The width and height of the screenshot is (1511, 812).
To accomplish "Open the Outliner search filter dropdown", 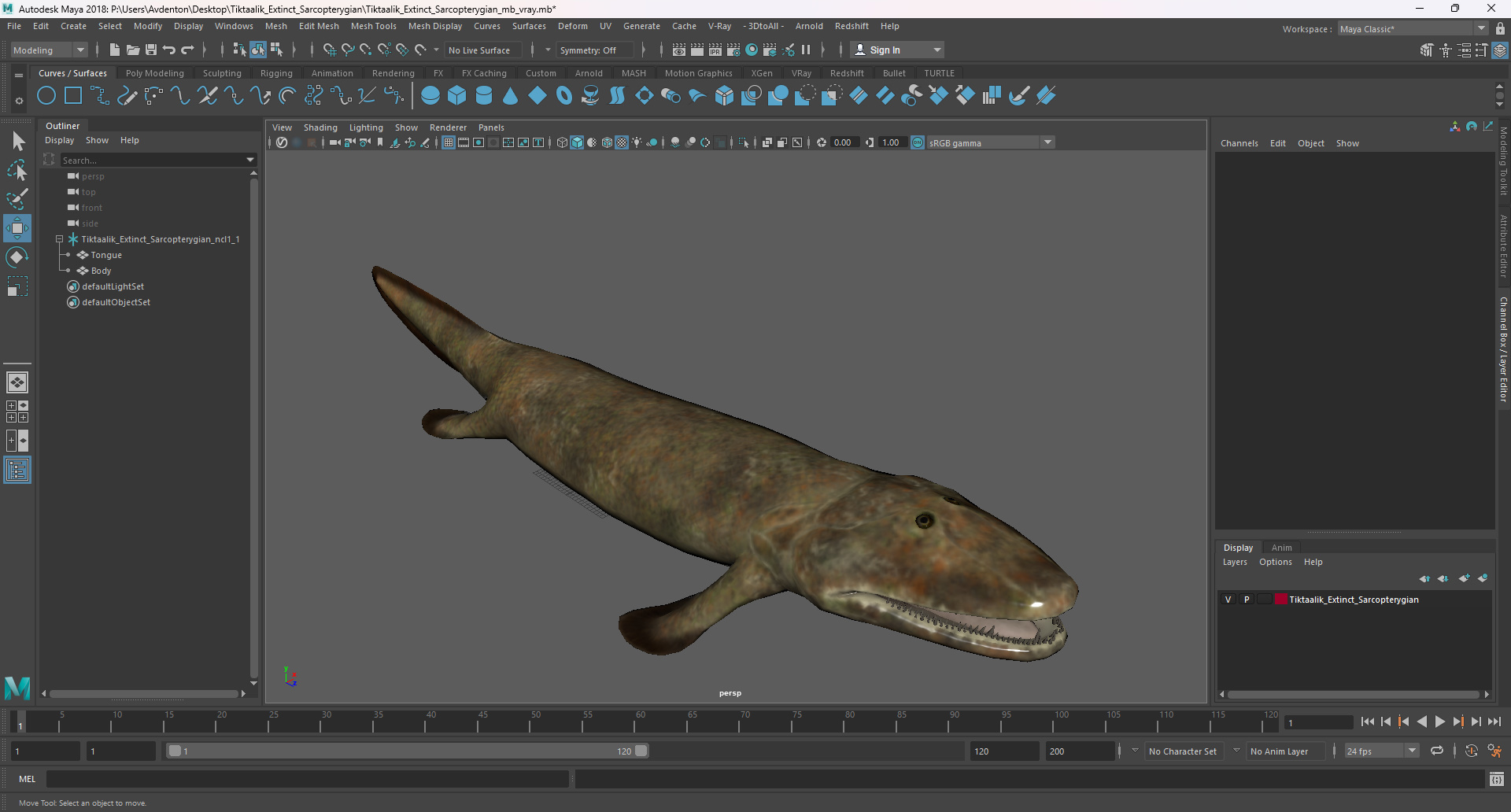I will [x=250, y=160].
